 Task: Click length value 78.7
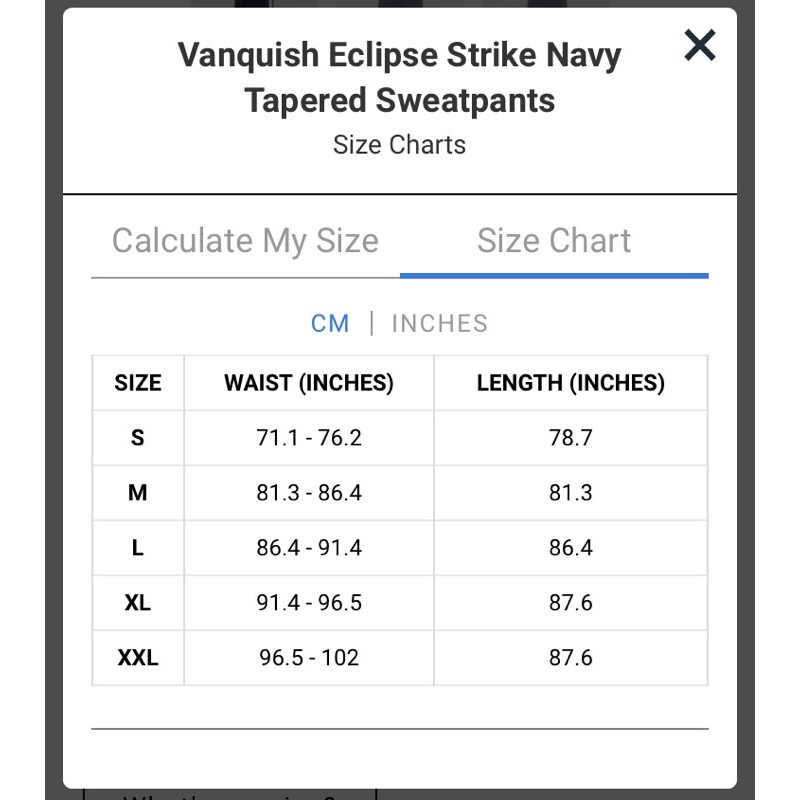coord(571,438)
